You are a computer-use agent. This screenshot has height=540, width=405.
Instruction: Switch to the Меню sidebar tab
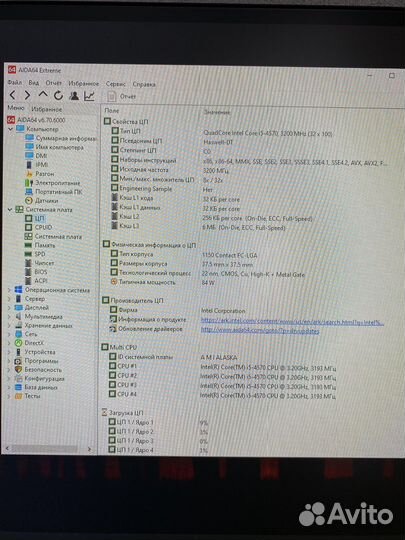coord(16,108)
